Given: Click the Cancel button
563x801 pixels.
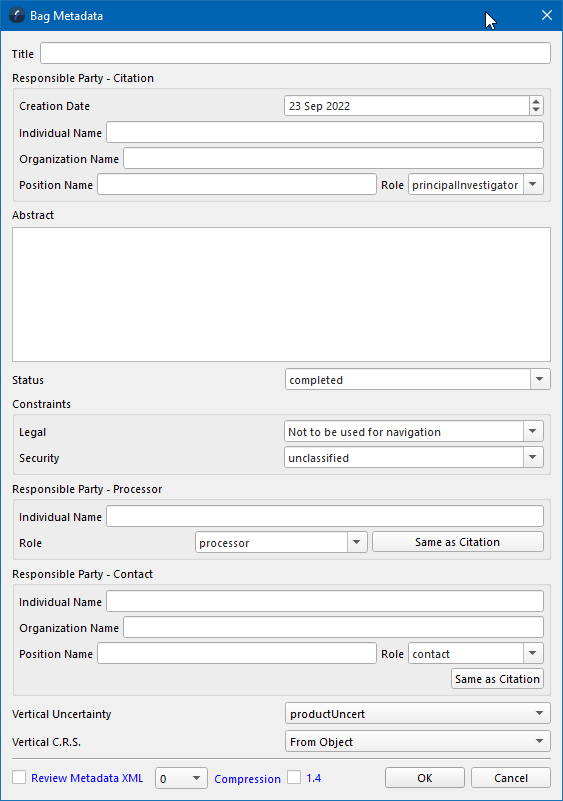Looking at the screenshot, I should 510,778.
